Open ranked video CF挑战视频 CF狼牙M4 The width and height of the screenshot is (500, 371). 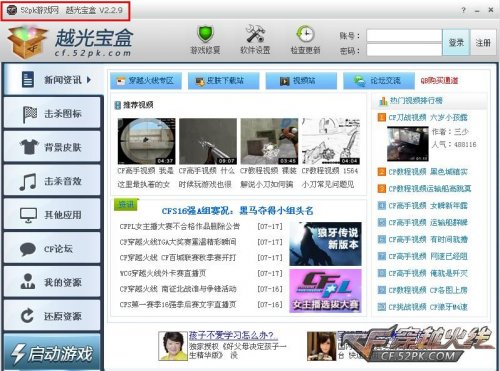[428, 307]
